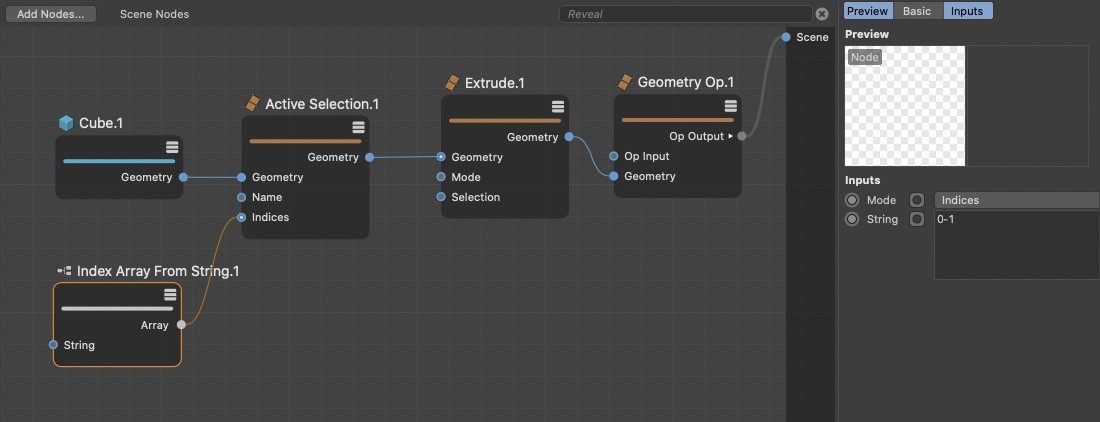Click the Geometry Op.1 Op Output port

tap(742, 136)
